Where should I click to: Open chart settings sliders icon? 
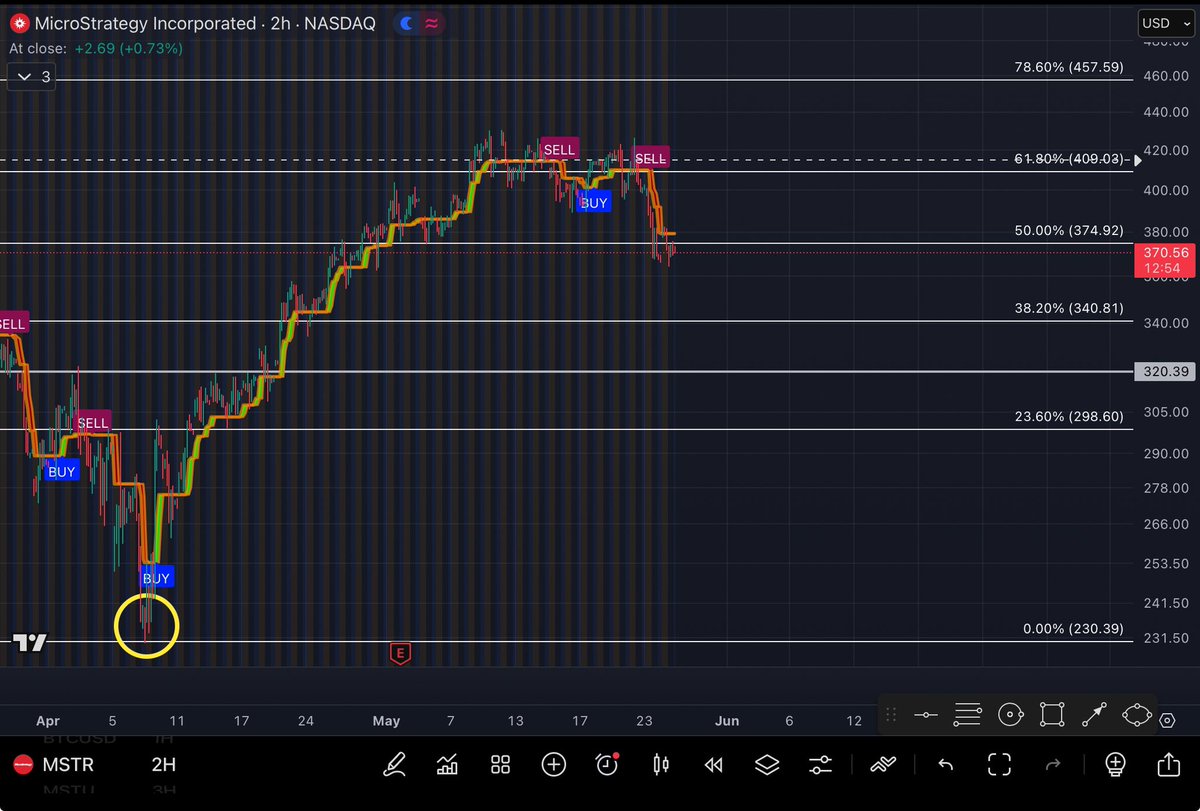[820, 765]
